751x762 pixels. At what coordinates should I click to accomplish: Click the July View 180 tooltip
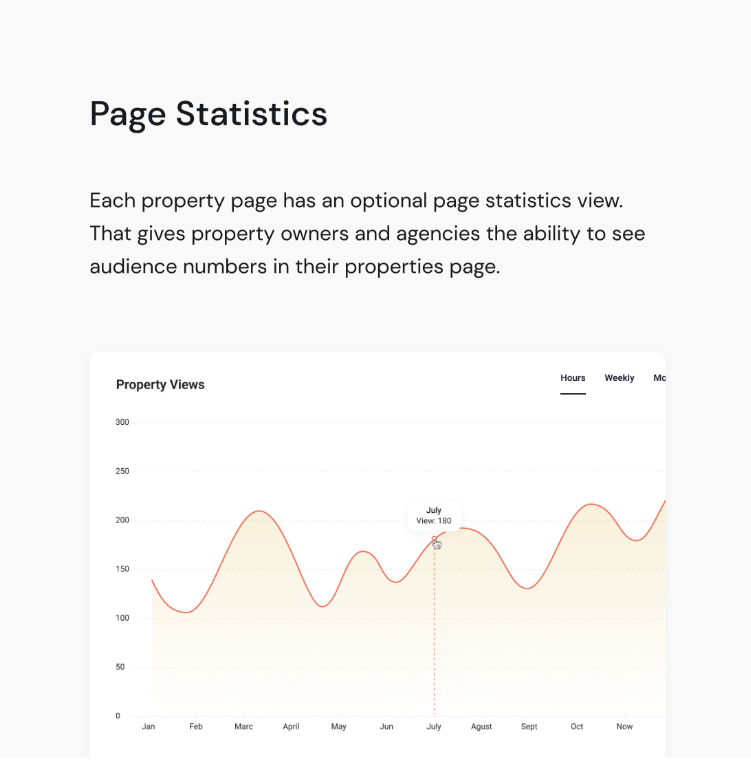point(434,515)
